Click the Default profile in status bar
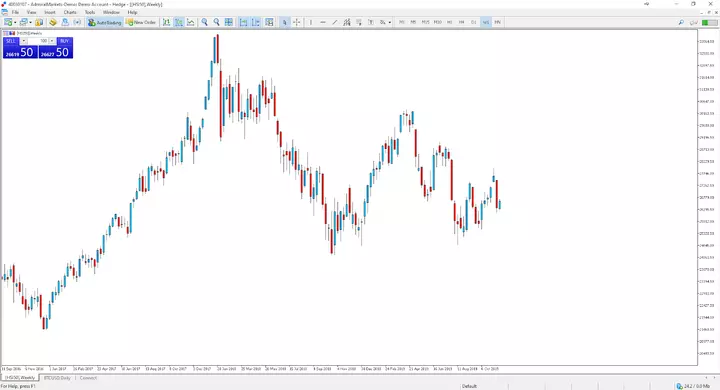The height and width of the screenshot is (390, 720). click(x=469, y=386)
